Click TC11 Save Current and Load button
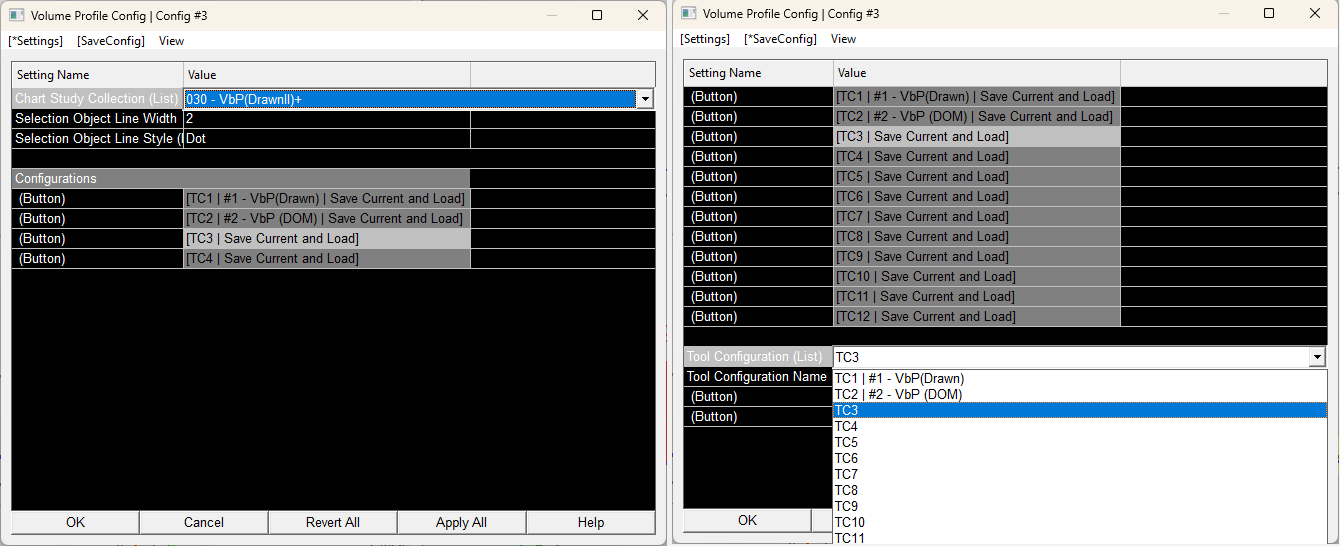The height and width of the screenshot is (546, 1340). 977,297
